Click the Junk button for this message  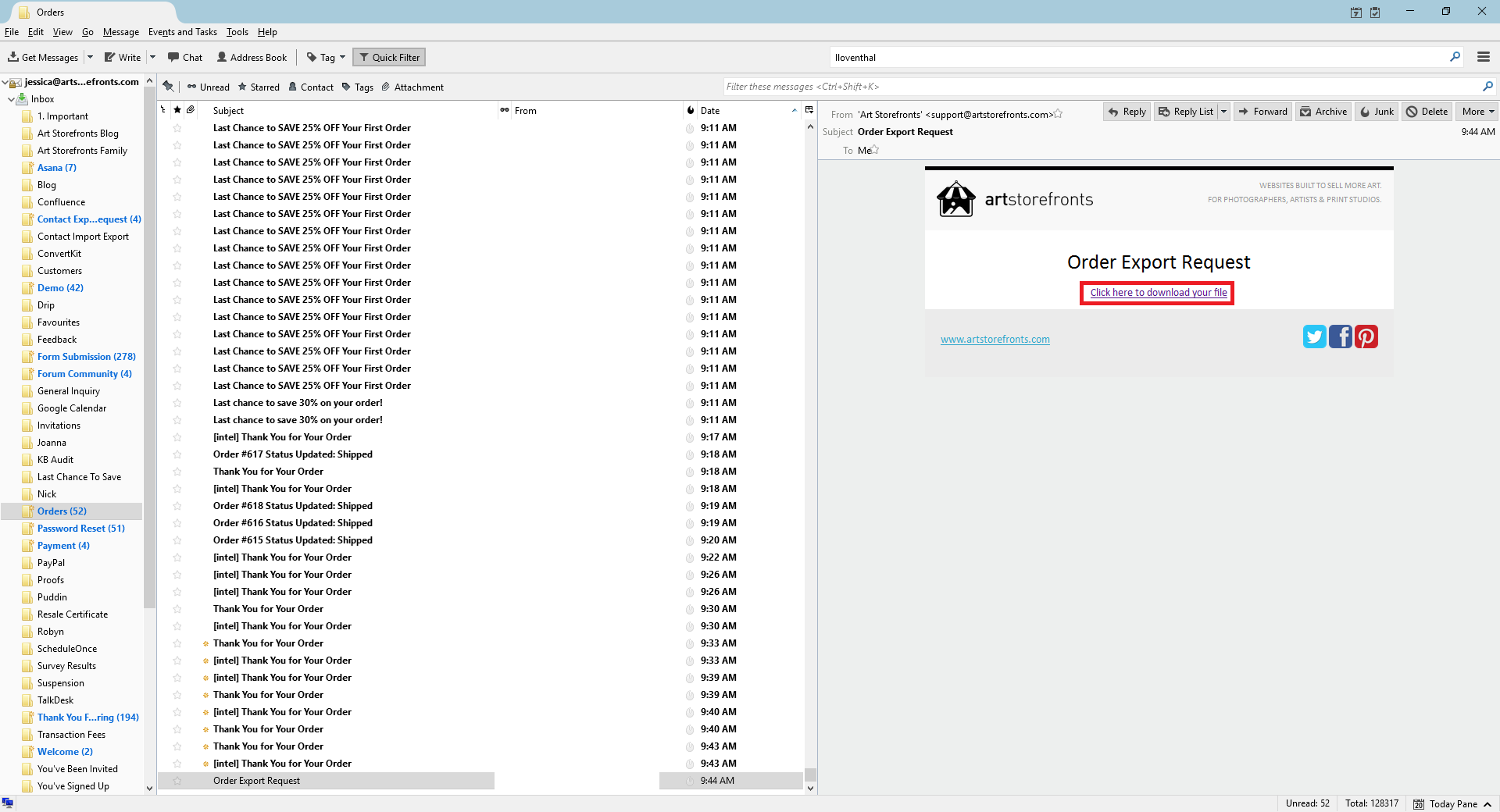click(x=1377, y=112)
